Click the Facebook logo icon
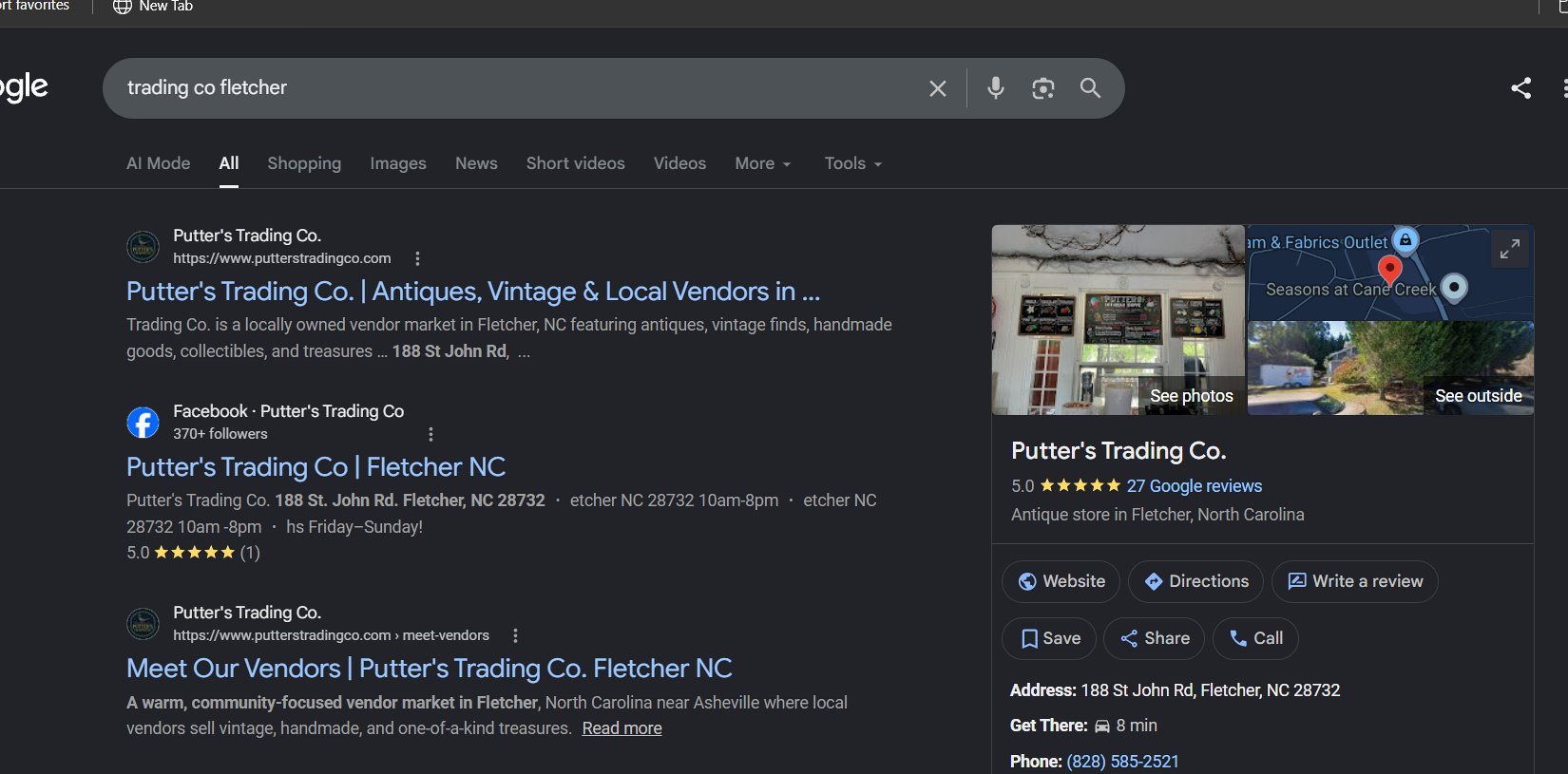The width and height of the screenshot is (1568, 774). pyautogui.click(x=143, y=422)
